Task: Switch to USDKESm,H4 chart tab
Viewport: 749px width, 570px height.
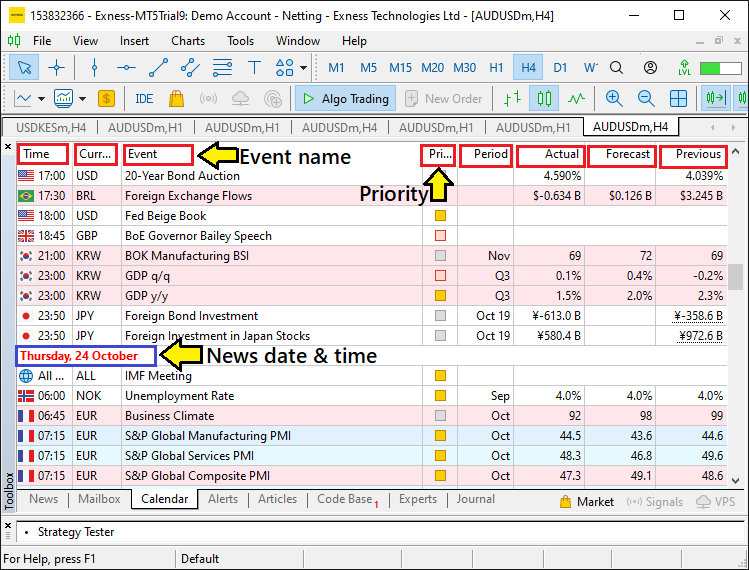Action: point(51,128)
